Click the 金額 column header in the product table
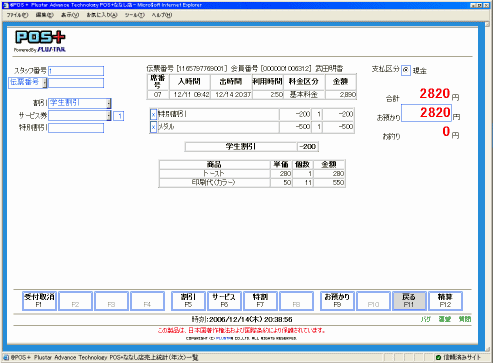 [x=329, y=164]
